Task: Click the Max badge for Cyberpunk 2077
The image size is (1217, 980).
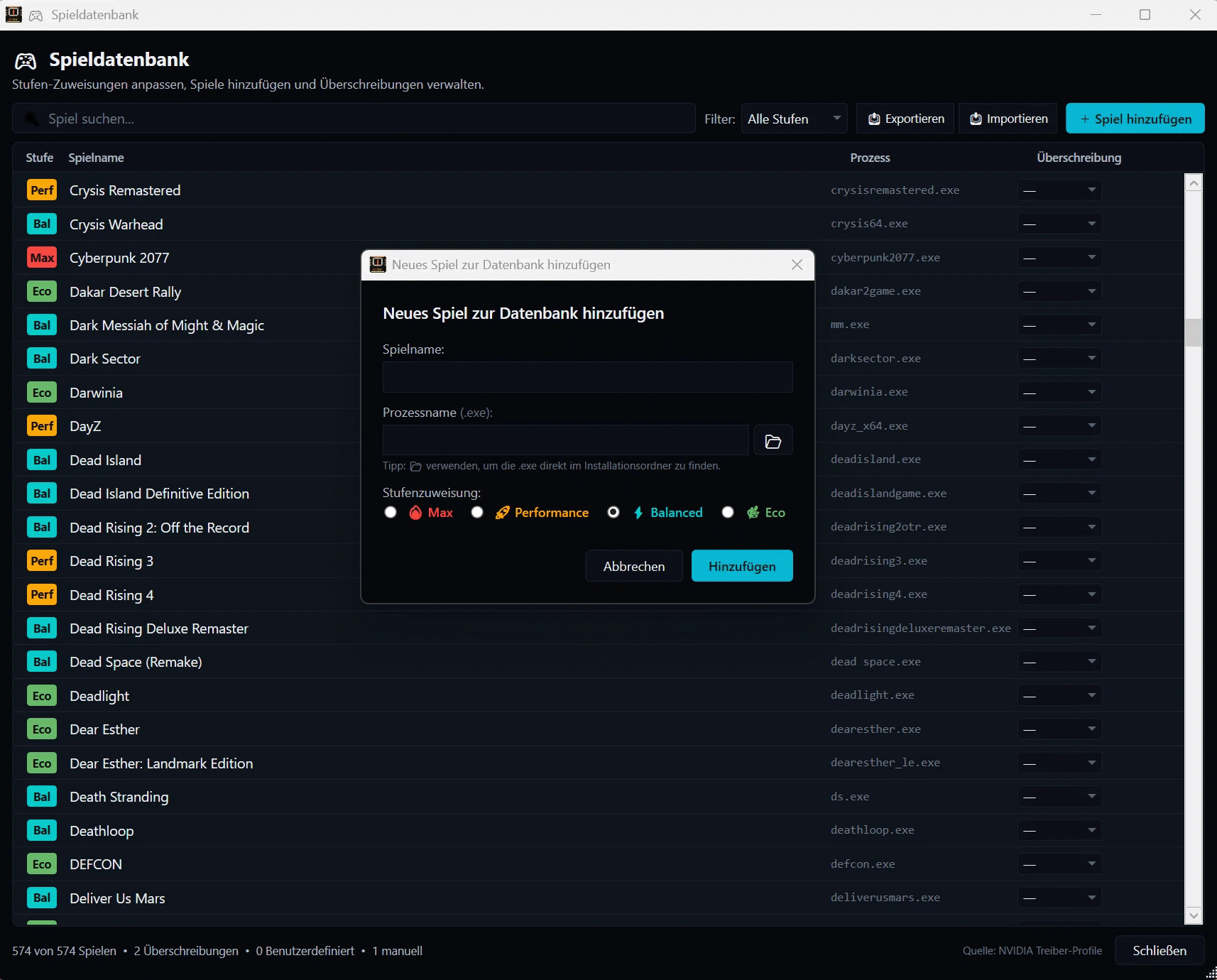Action: point(42,258)
